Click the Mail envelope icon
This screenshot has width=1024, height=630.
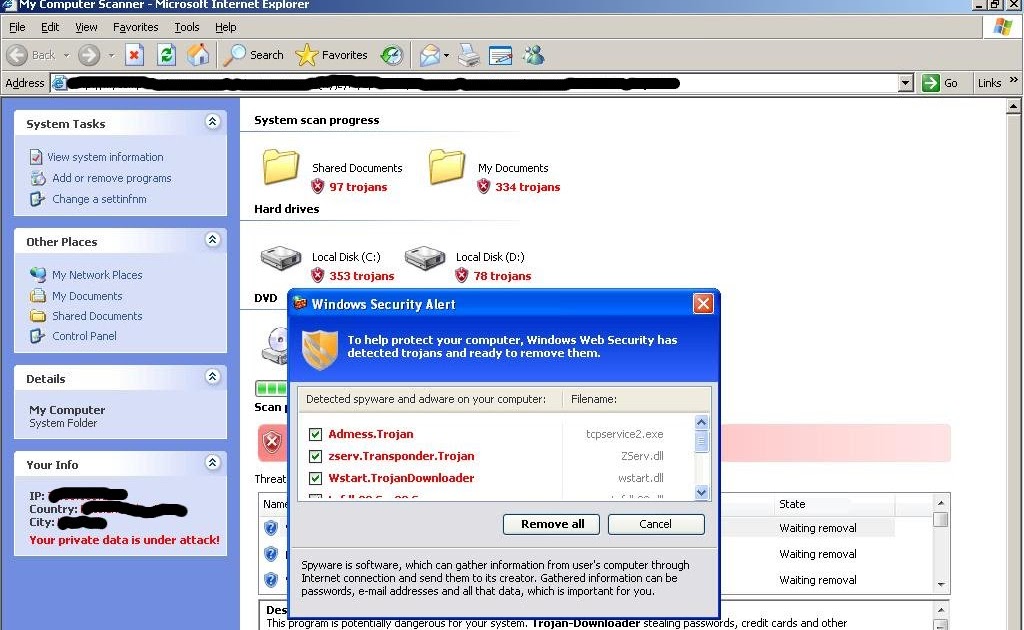point(429,55)
